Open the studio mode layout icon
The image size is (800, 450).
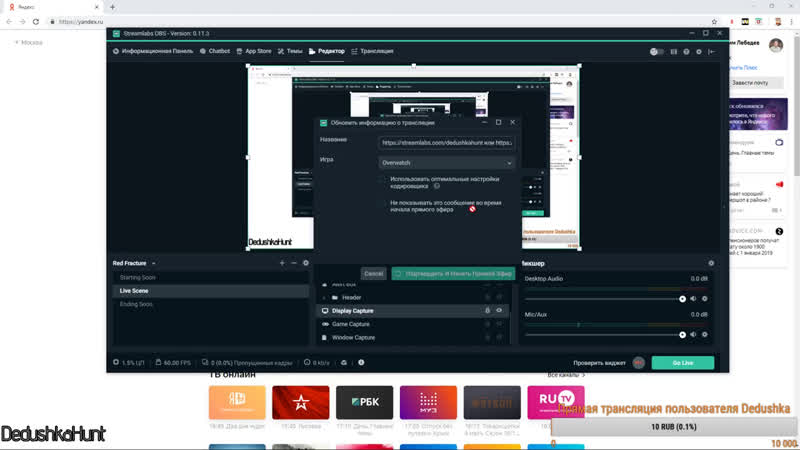point(673,52)
